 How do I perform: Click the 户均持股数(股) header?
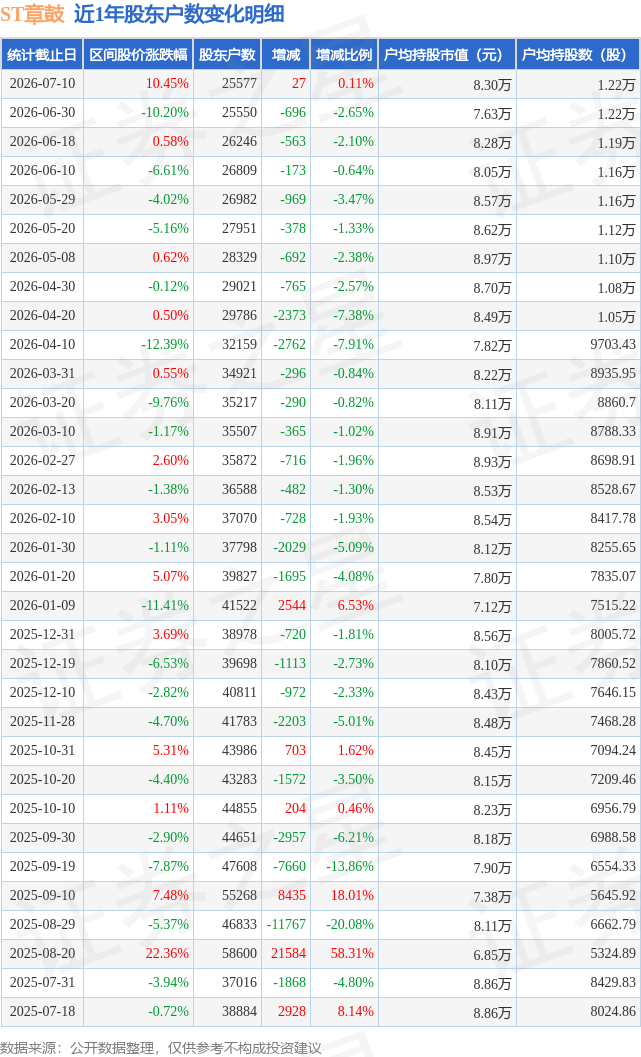[x=578, y=55]
